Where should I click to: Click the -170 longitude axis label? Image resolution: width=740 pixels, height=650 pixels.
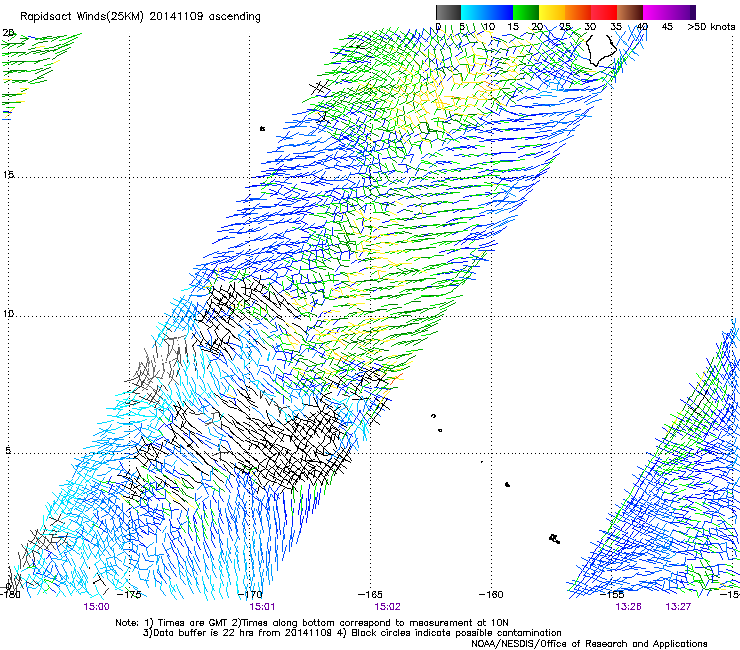pyautogui.click(x=250, y=595)
